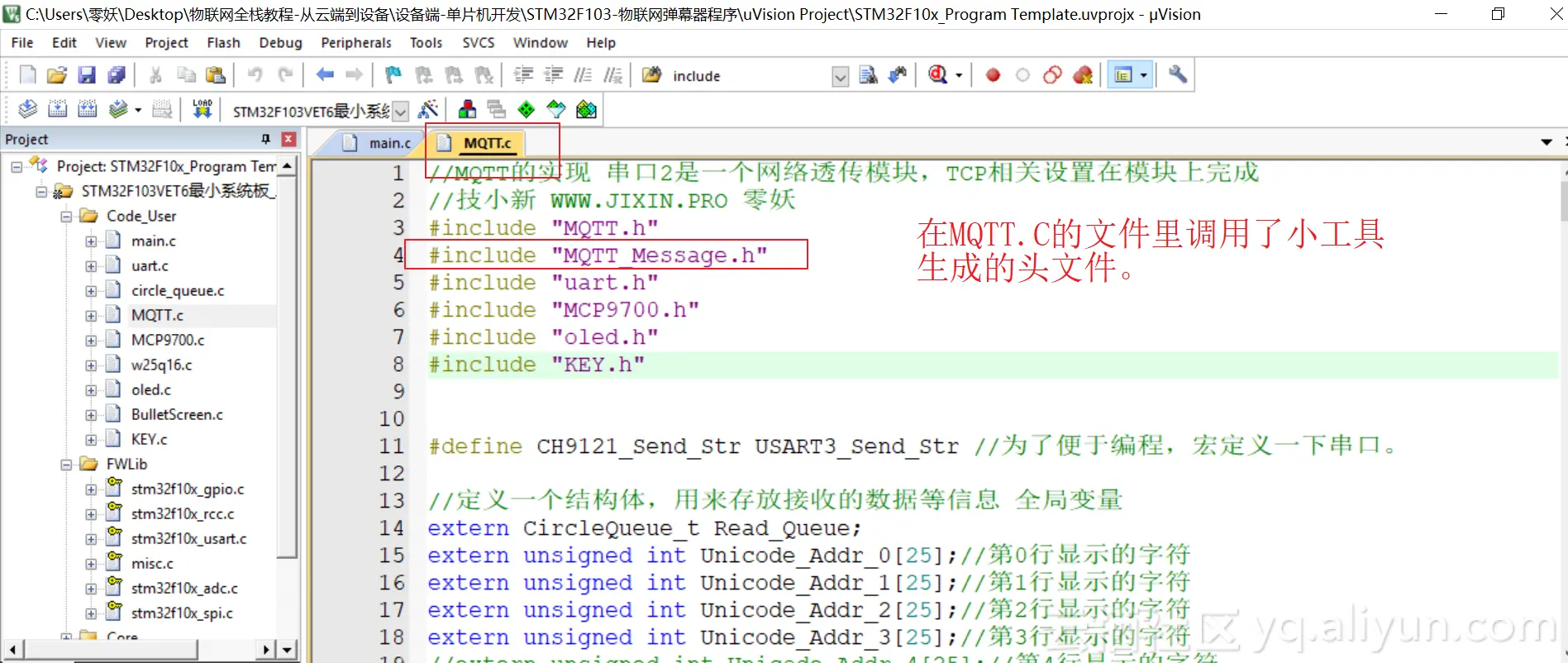Click code line #include "KEY.h"

[x=536, y=365]
